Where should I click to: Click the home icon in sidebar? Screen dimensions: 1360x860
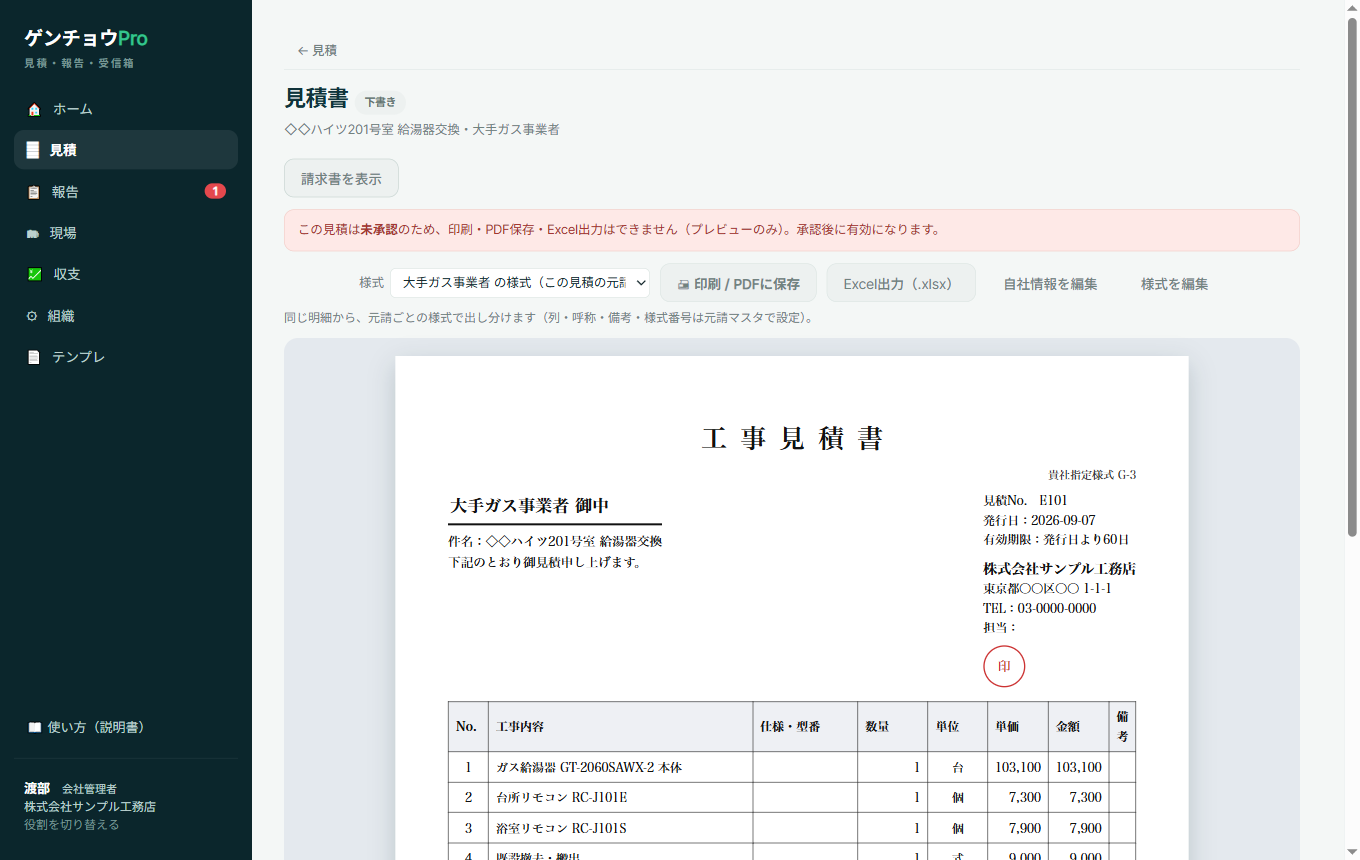34,109
